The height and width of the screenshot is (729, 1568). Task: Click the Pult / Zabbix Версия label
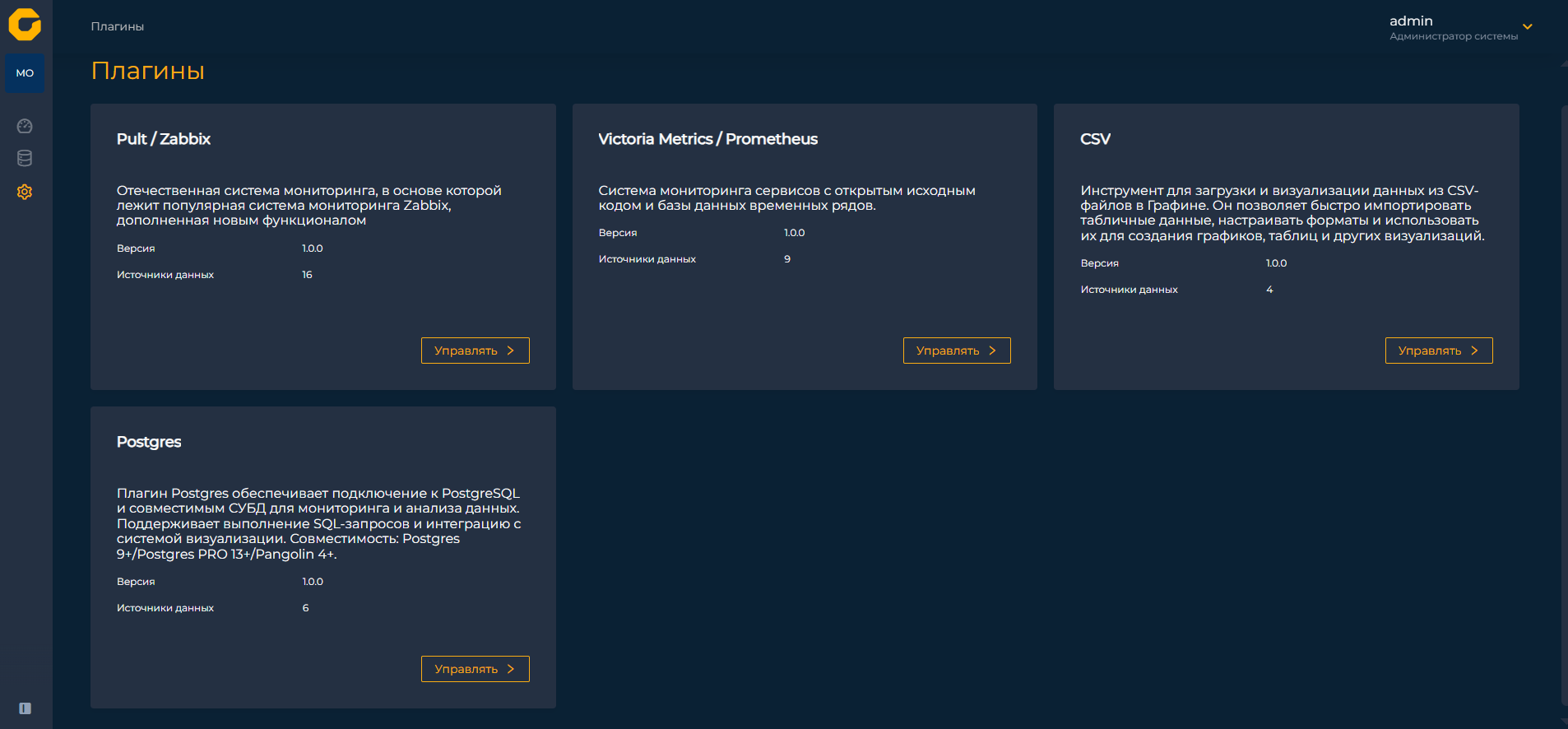pyautogui.click(x=136, y=248)
